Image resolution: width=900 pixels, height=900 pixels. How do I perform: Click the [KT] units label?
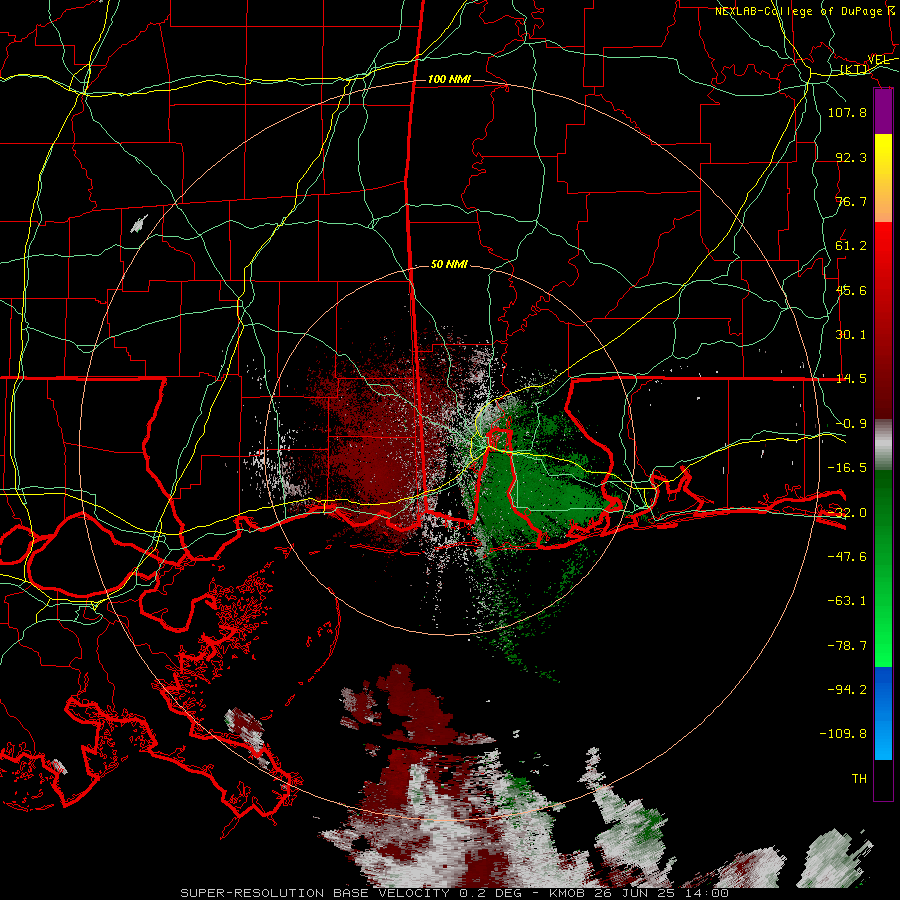pyautogui.click(x=853, y=70)
